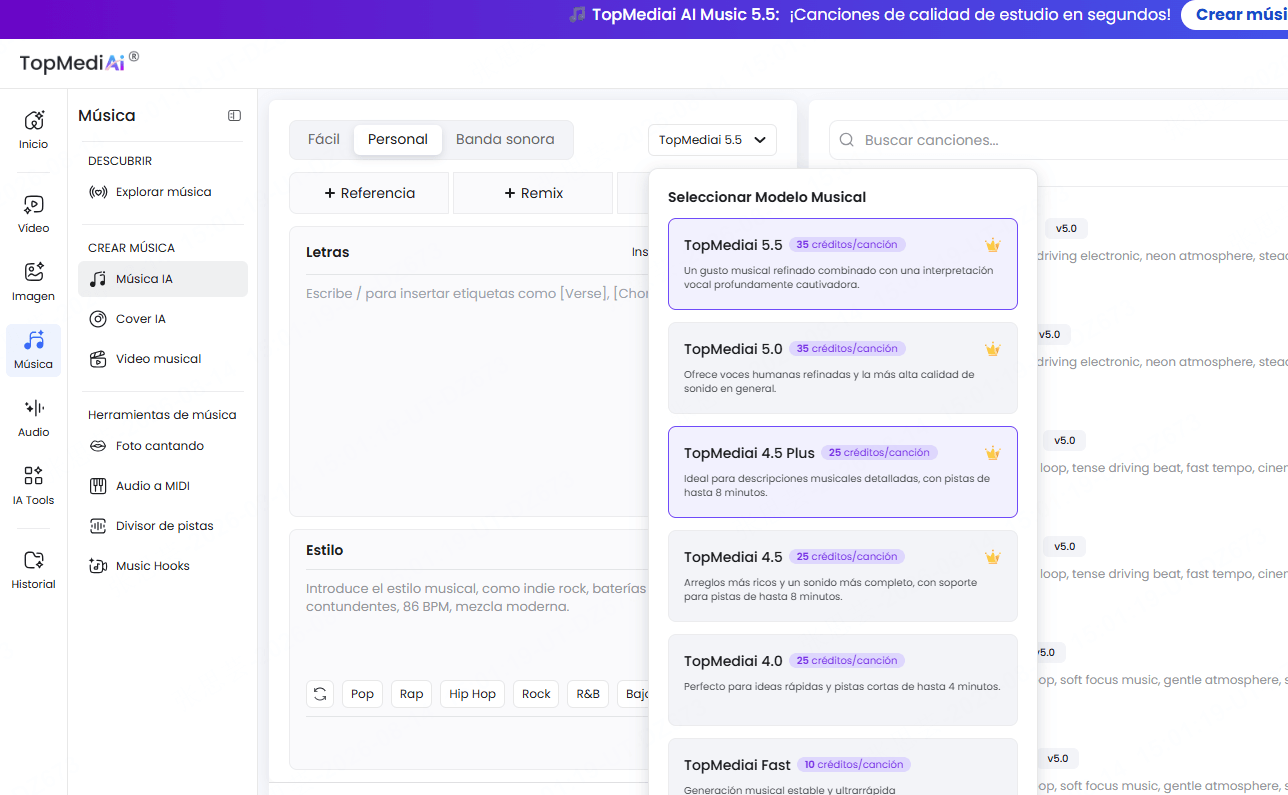Switch to the Personal tab

(x=398, y=140)
